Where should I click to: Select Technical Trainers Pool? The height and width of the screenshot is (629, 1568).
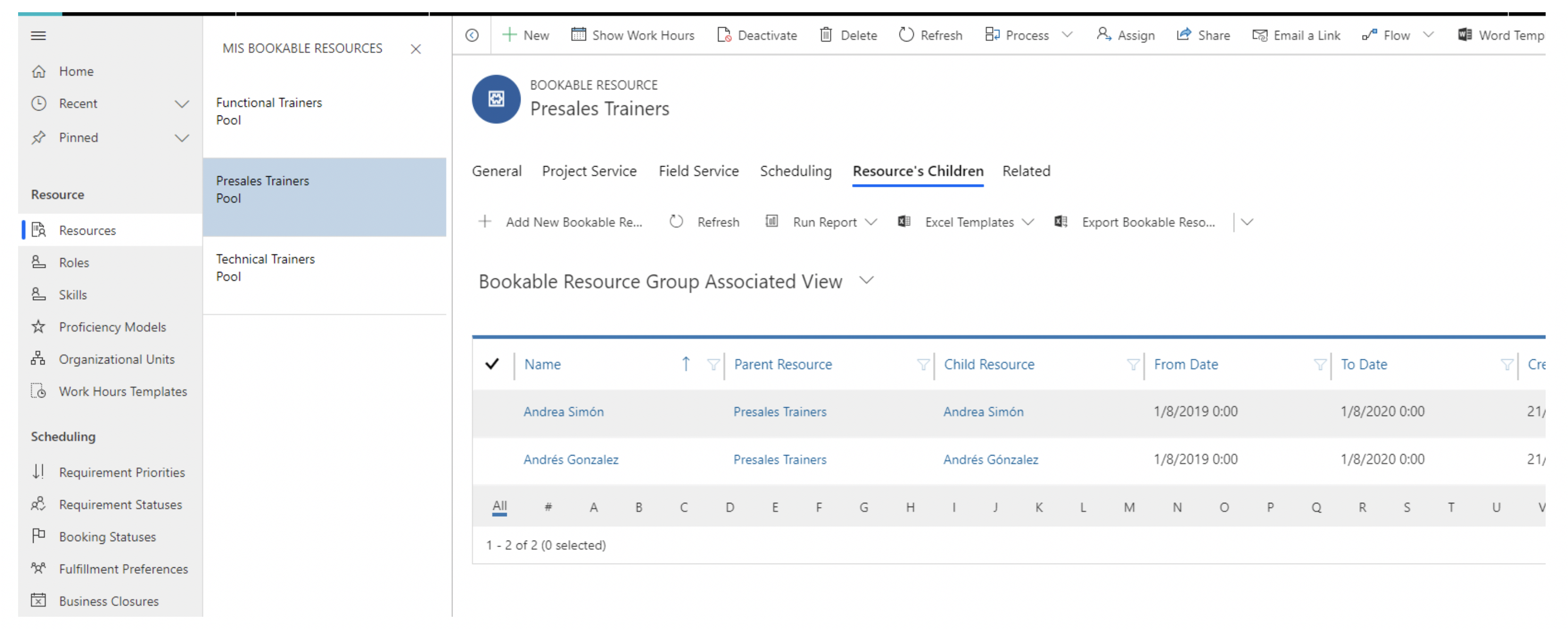(x=325, y=276)
